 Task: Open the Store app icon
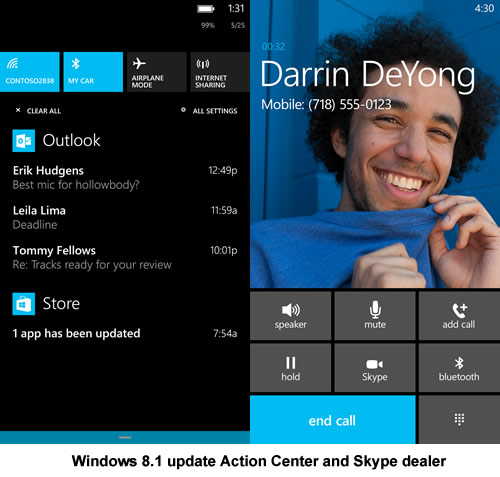click(24, 304)
